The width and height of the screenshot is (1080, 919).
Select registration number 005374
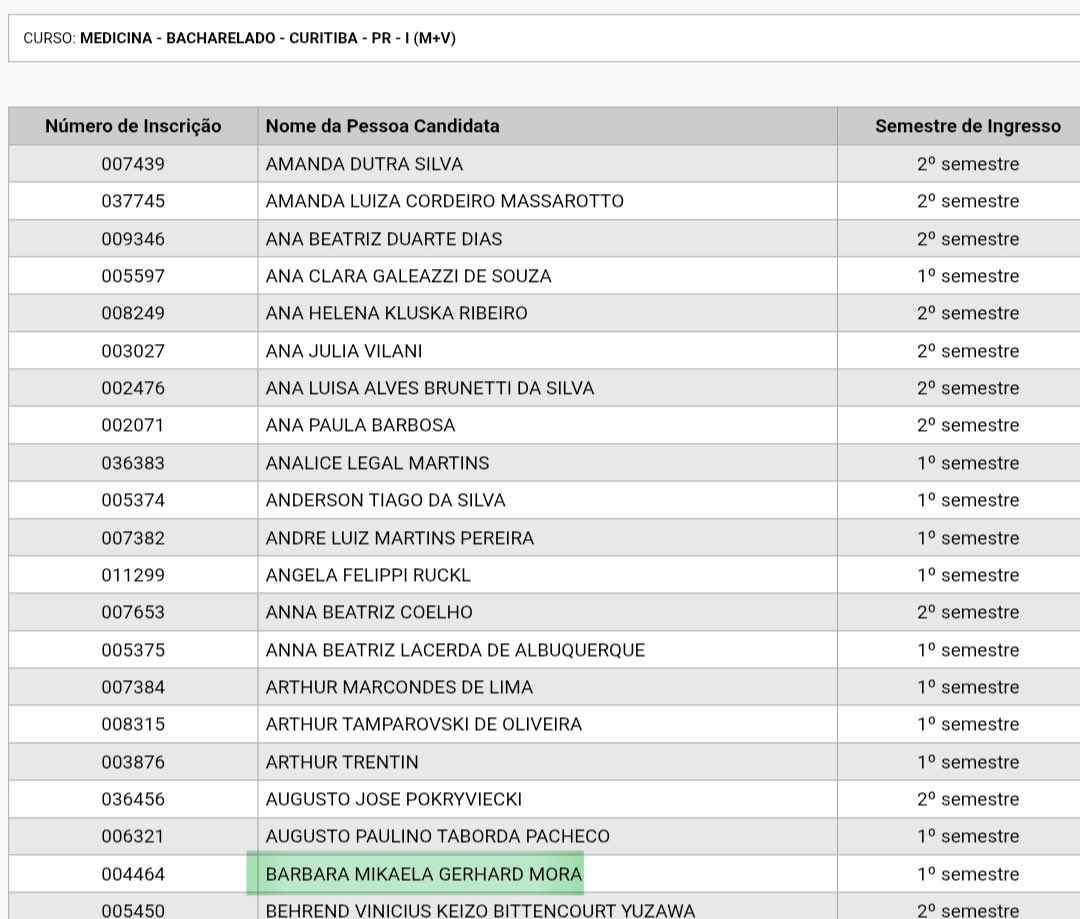coord(133,500)
